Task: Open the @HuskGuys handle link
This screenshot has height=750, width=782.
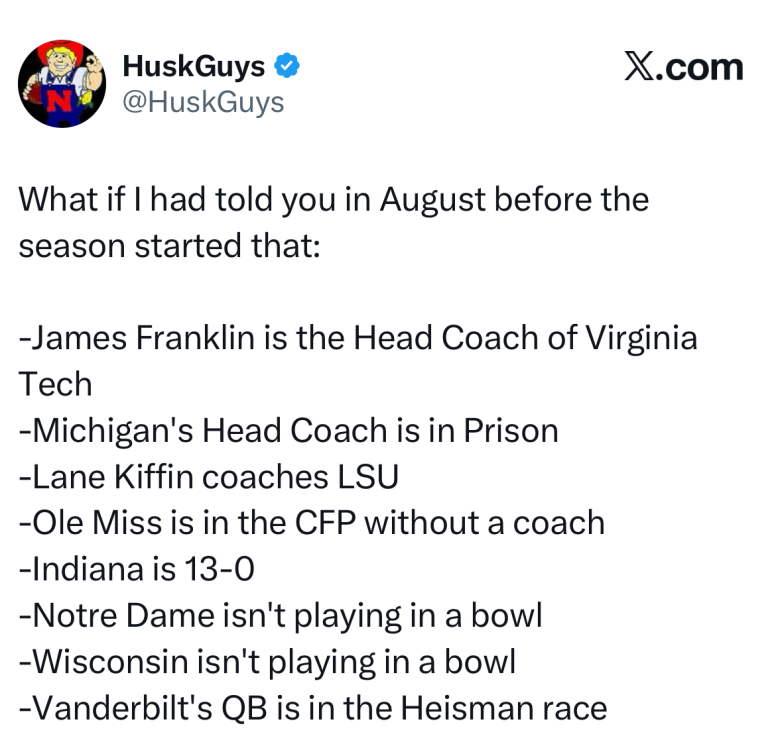Action: point(203,102)
